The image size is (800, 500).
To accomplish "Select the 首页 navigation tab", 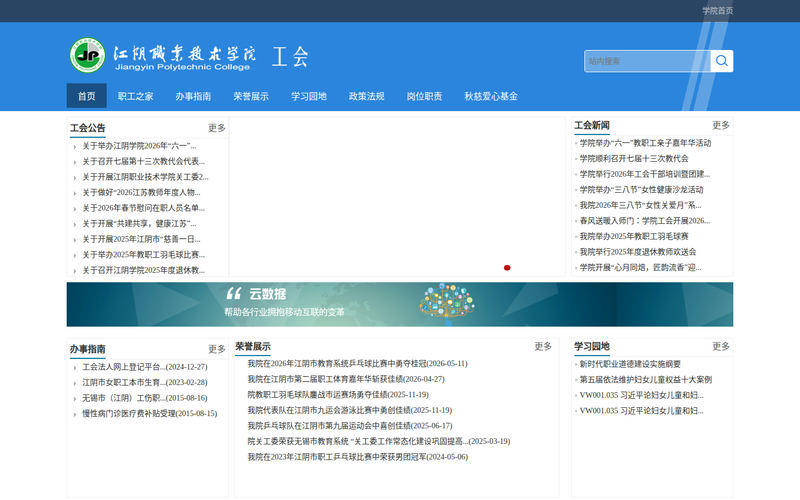I will point(86,96).
